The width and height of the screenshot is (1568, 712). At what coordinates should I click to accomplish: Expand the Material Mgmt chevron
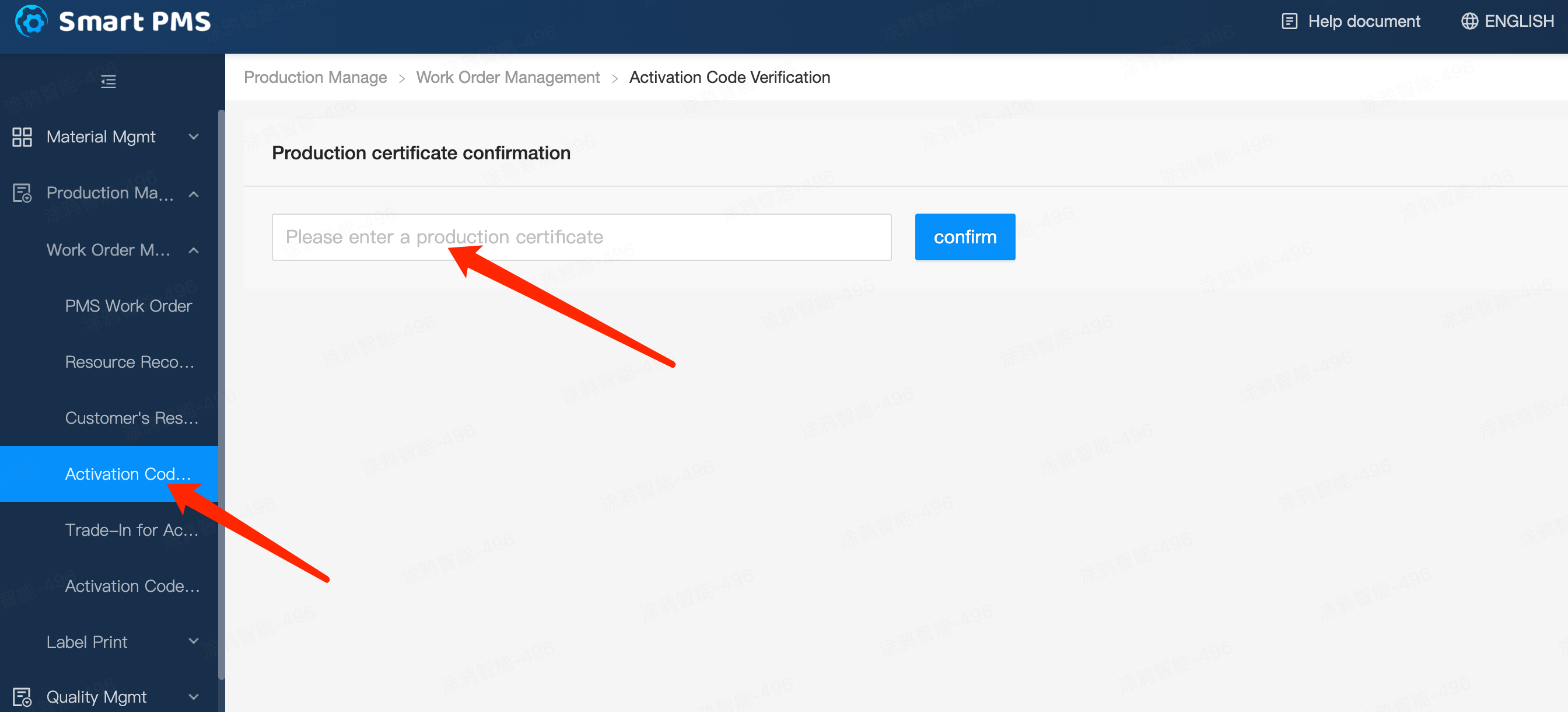click(x=194, y=137)
